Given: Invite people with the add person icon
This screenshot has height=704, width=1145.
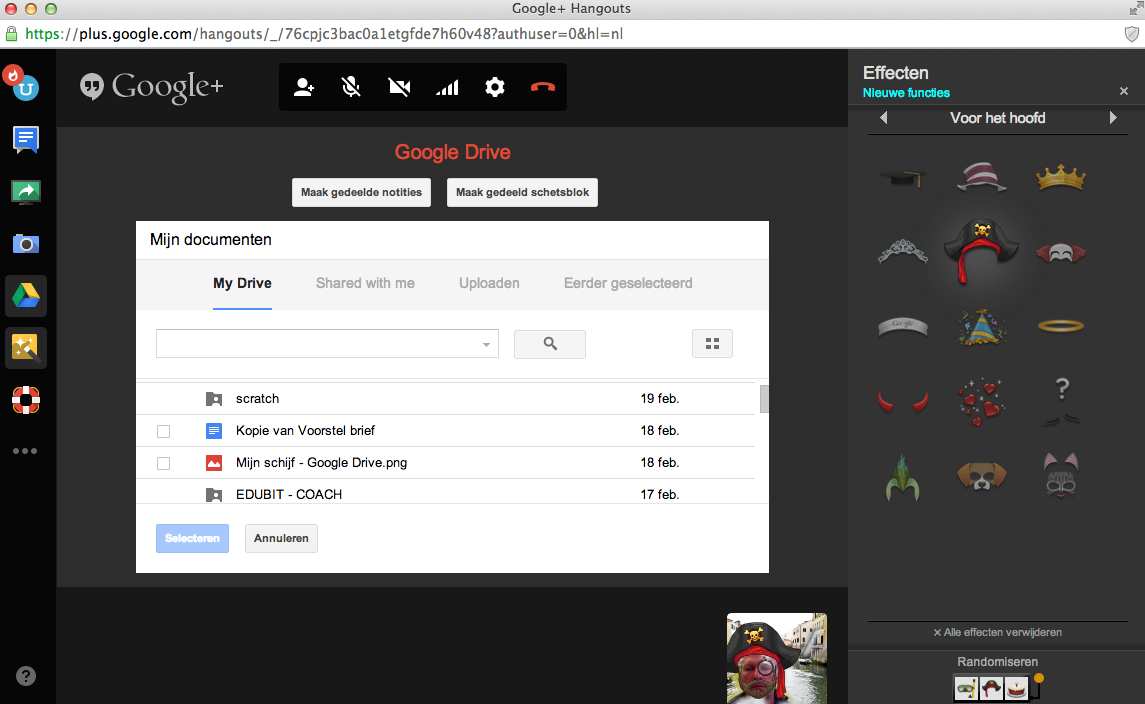Looking at the screenshot, I should [x=304, y=88].
